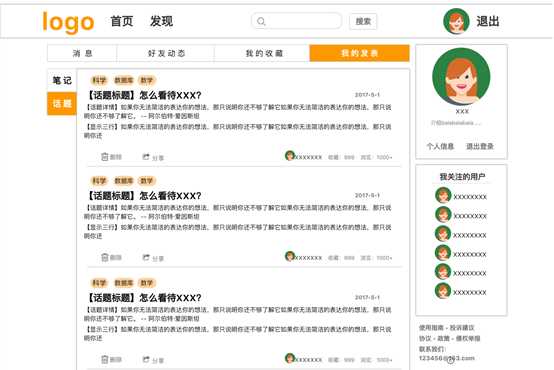
Task: Open the second user avatar under 我关注的用户
Action: 443,215
